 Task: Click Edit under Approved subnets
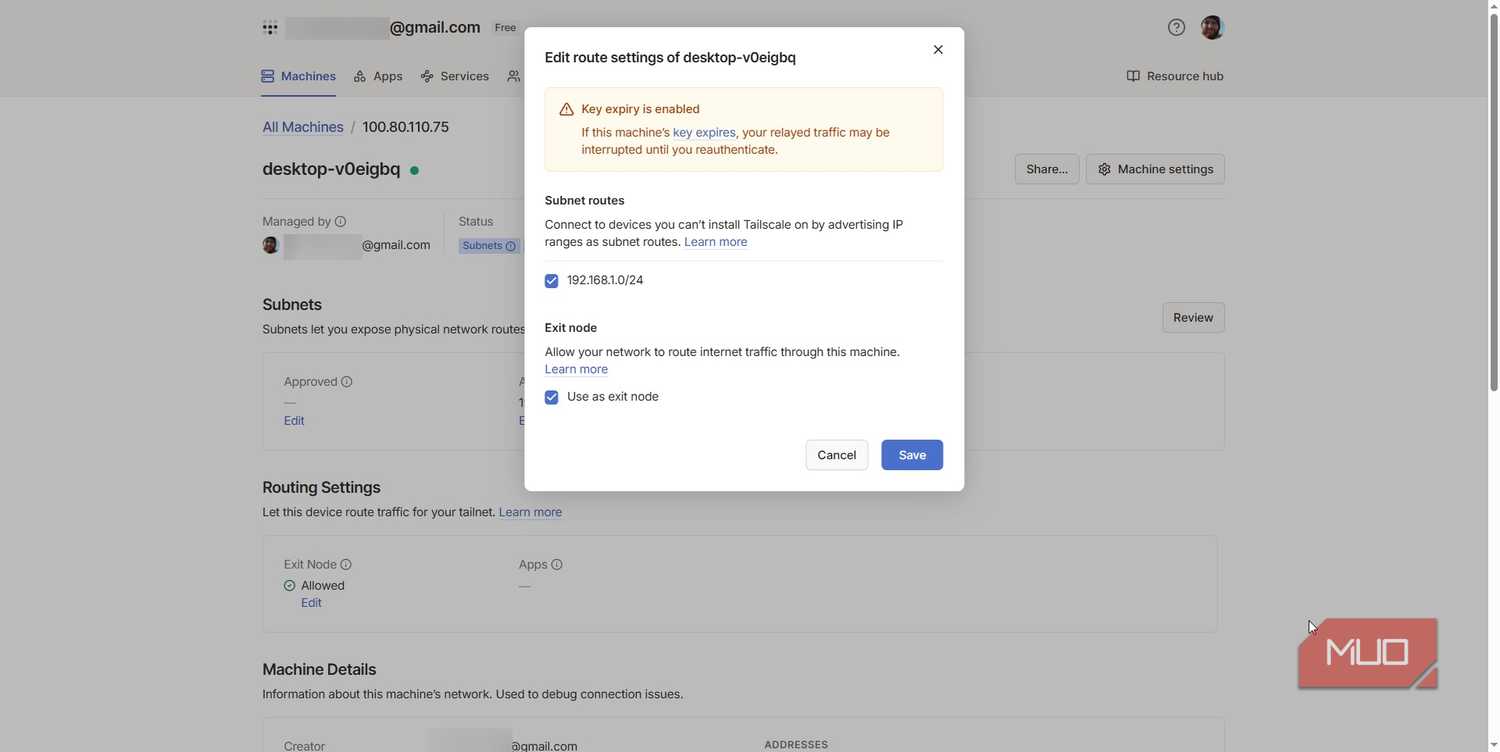pos(294,421)
